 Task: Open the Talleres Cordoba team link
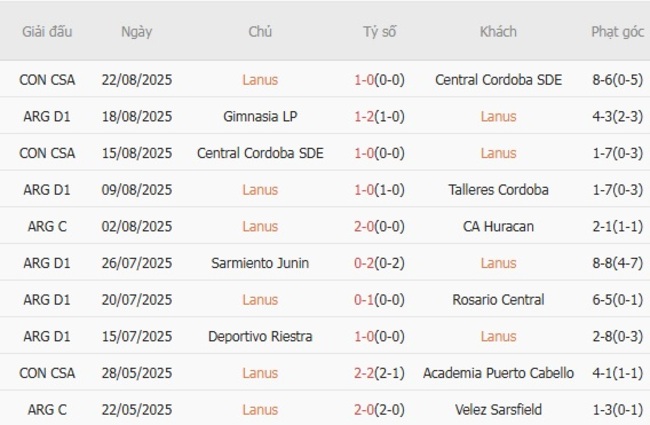(498, 190)
